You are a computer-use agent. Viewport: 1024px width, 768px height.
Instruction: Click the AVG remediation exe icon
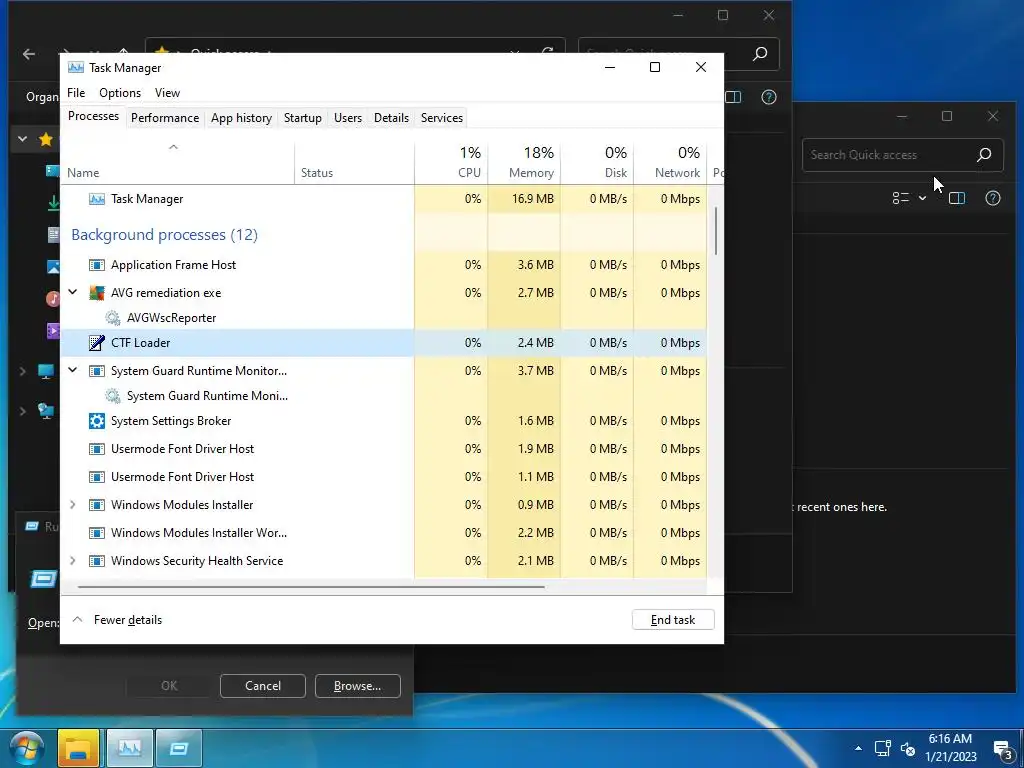(x=97, y=293)
